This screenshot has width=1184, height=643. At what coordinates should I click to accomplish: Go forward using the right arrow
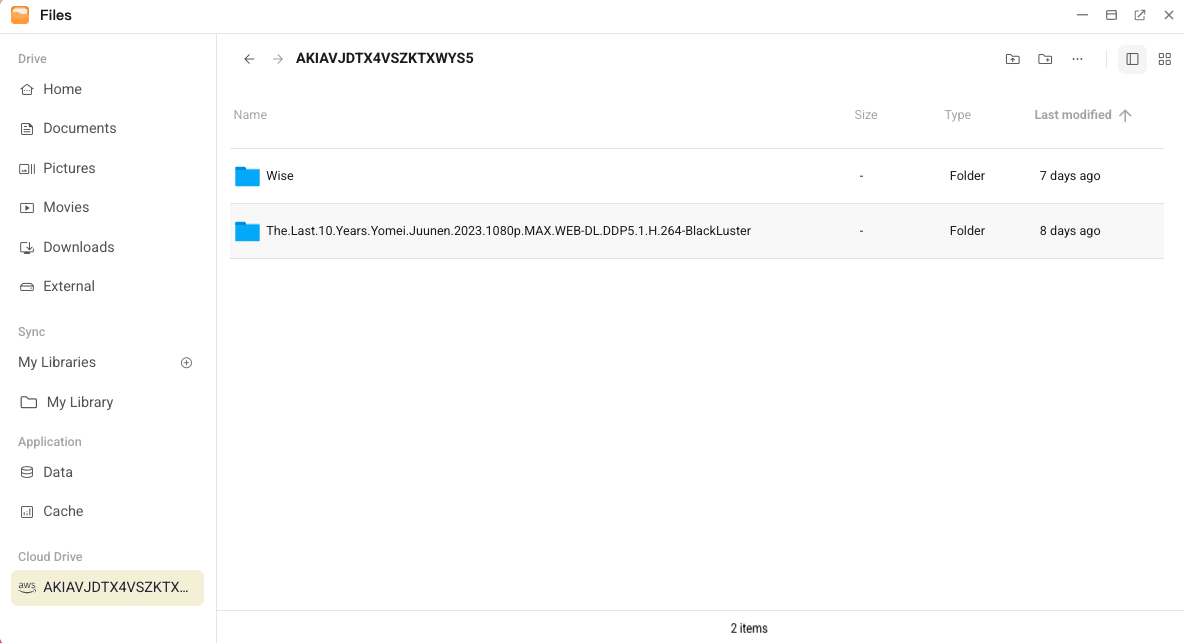pyautogui.click(x=278, y=59)
